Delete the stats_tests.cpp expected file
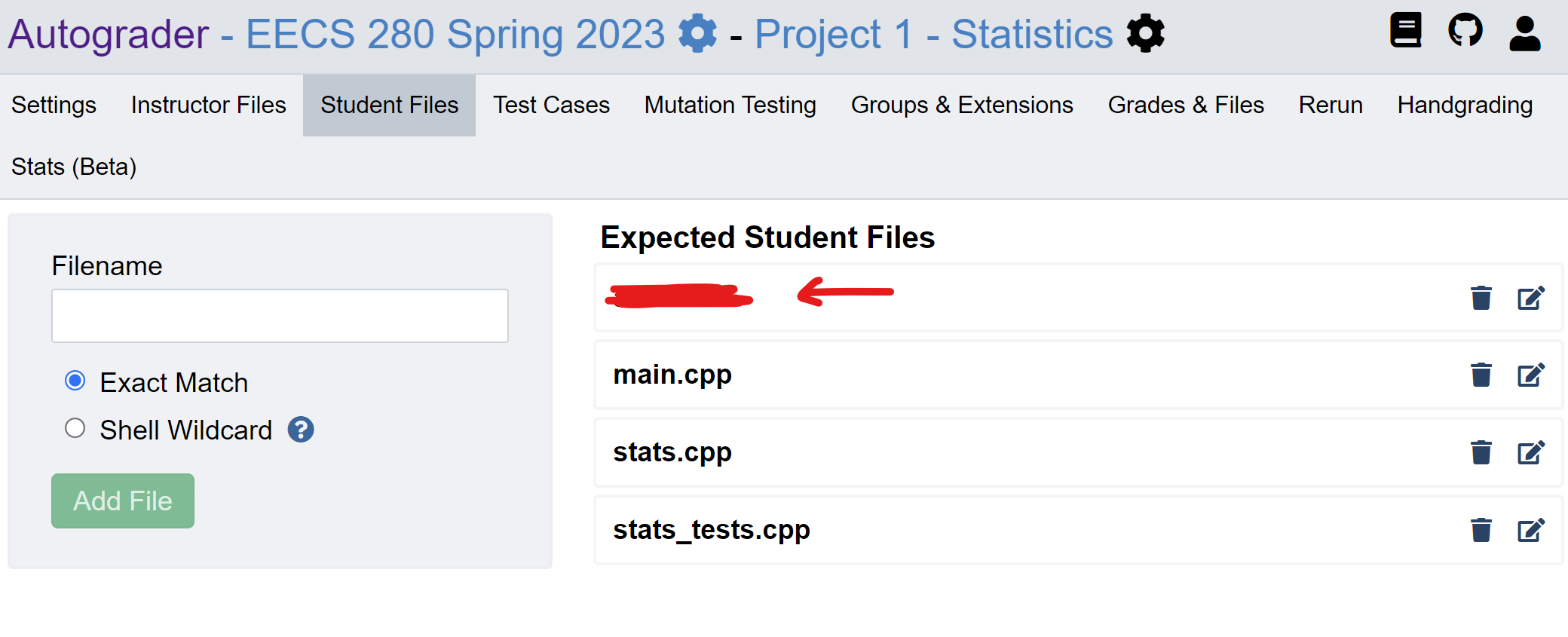 [x=1481, y=530]
